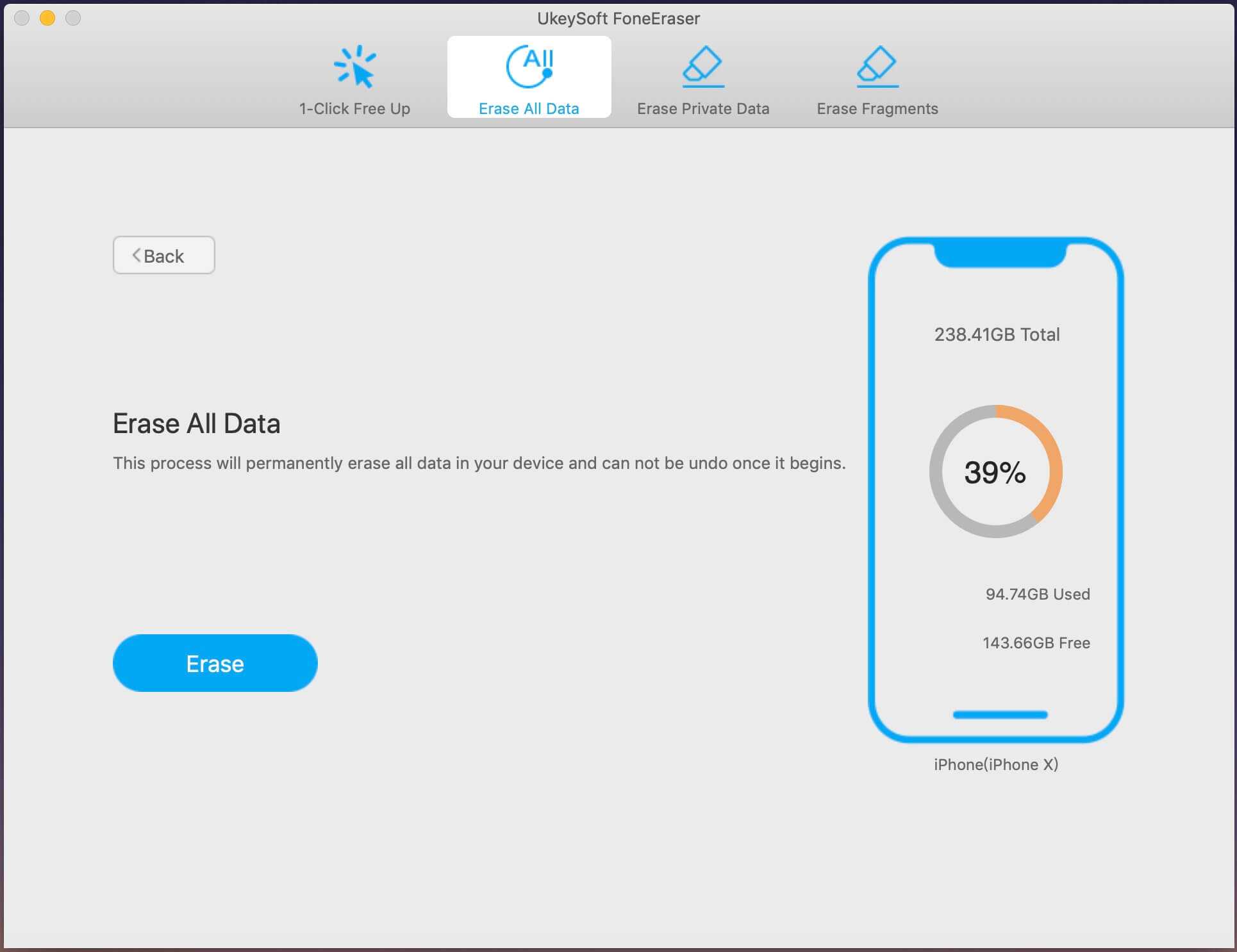Click the iPhone notch graphic
This screenshot has height=952, width=1237.
coord(1000,254)
